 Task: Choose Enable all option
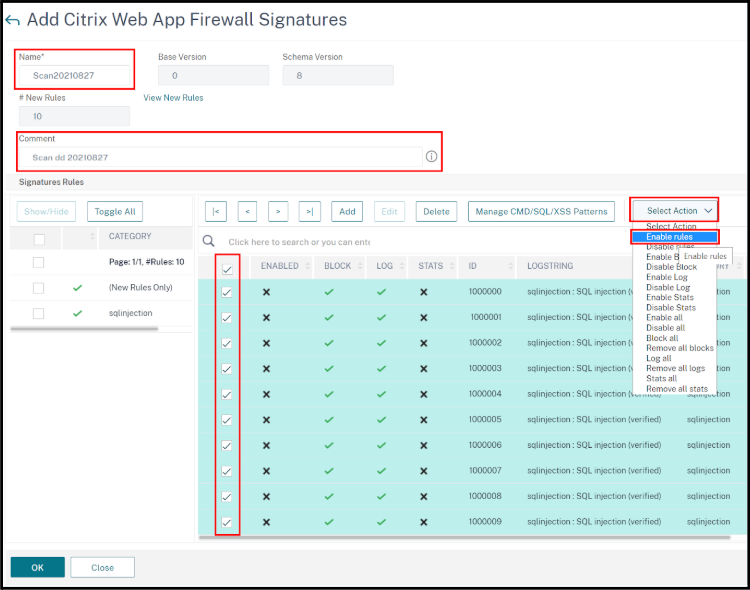click(x=664, y=318)
